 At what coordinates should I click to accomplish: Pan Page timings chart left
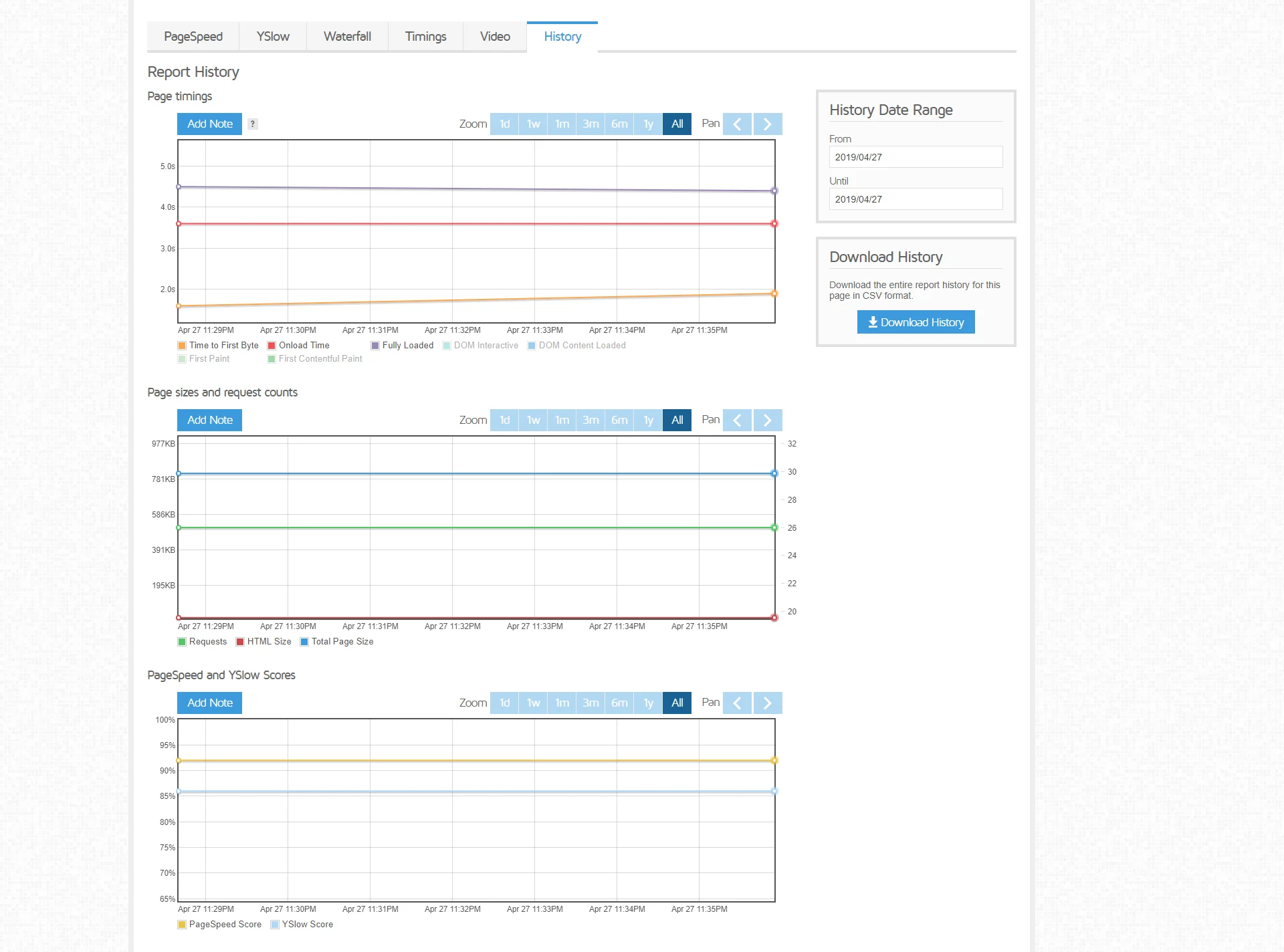737,124
